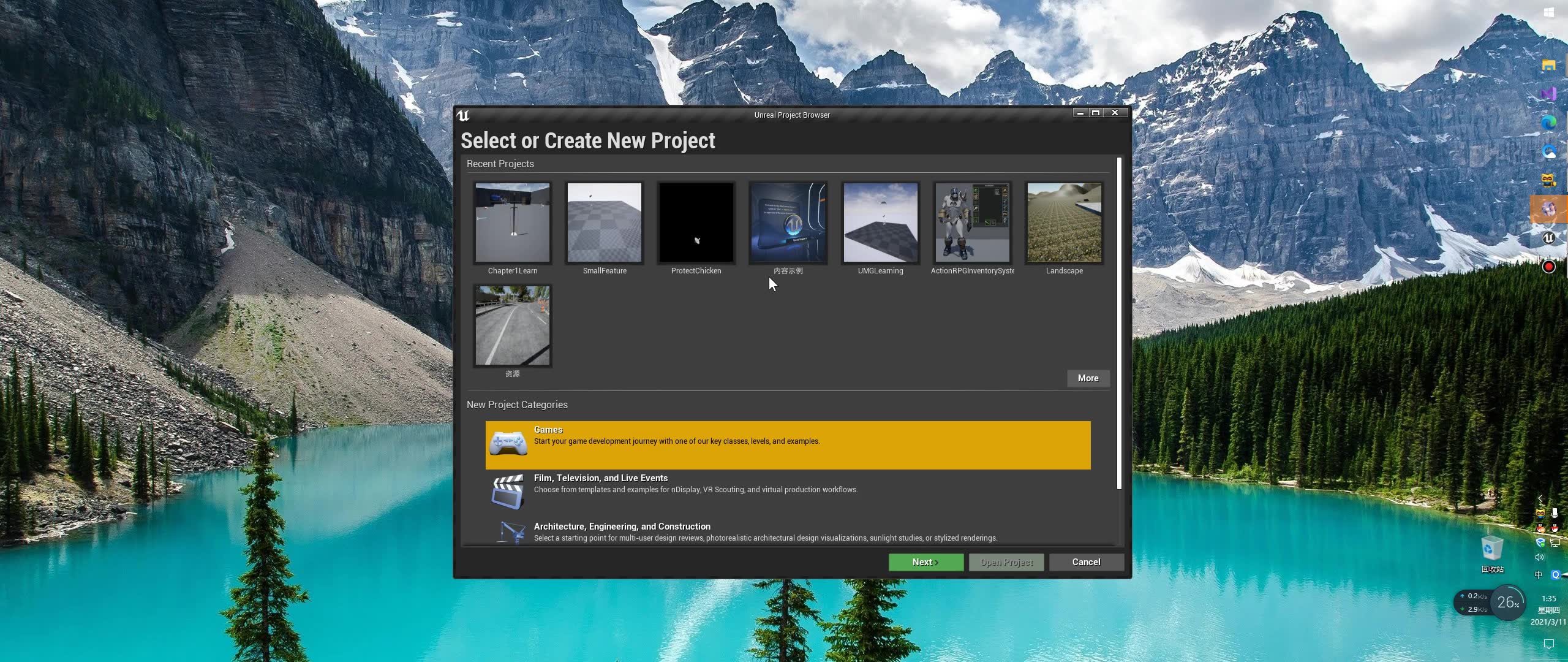Viewport: 1568px width, 662px height.
Task: Select the Landscape project thumbnail
Action: (x=1064, y=222)
